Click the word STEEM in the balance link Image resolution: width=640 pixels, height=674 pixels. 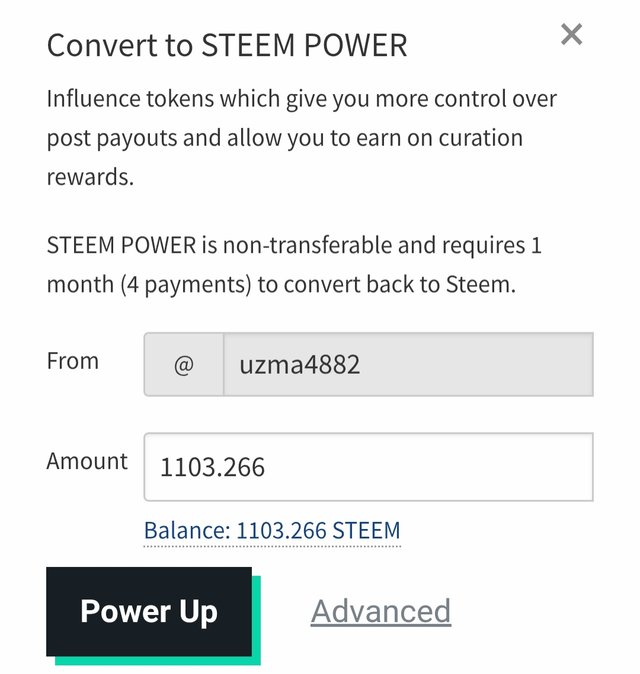366,530
